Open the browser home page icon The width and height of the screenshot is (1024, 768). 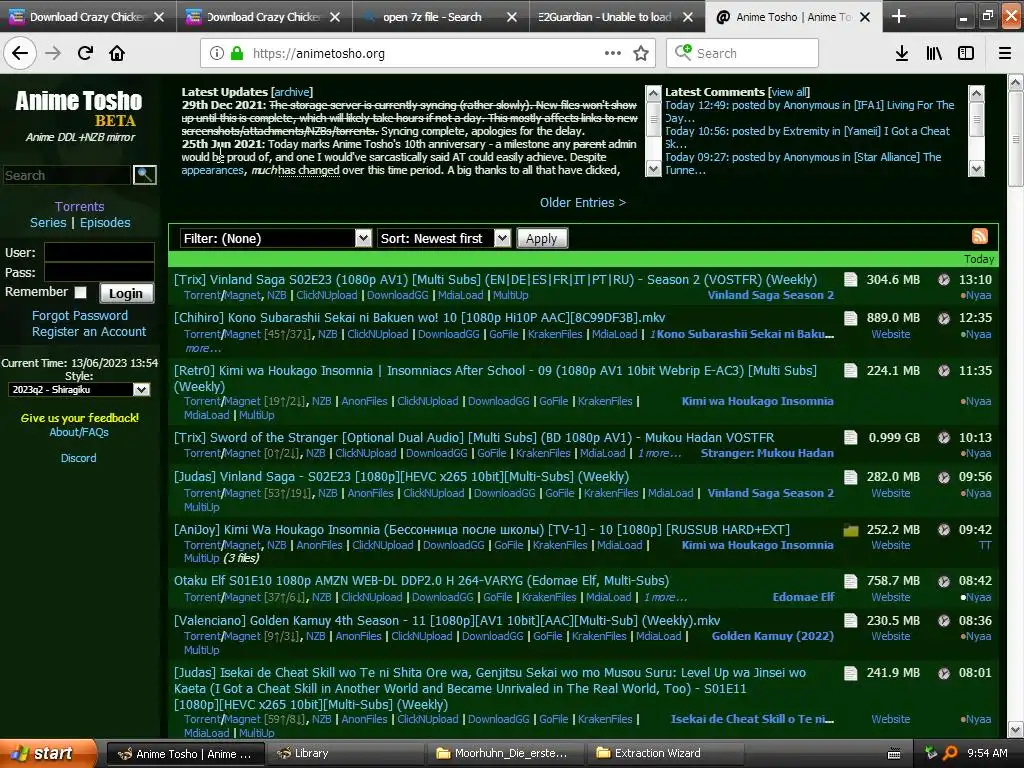click(x=117, y=54)
